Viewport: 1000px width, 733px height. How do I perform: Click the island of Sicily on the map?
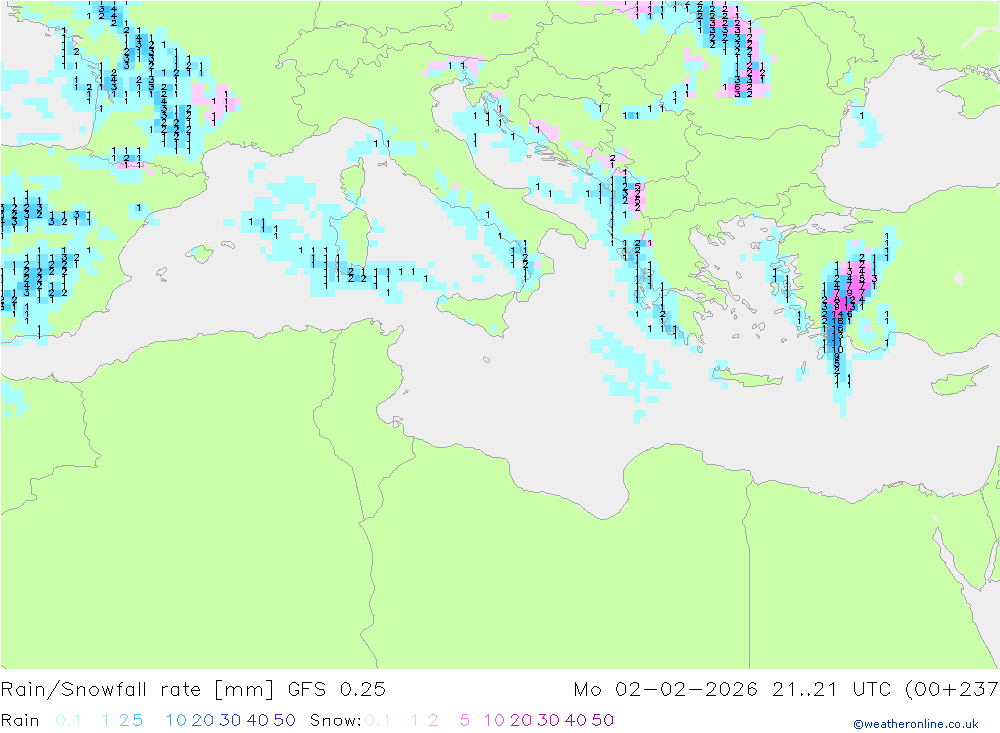coord(478,311)
